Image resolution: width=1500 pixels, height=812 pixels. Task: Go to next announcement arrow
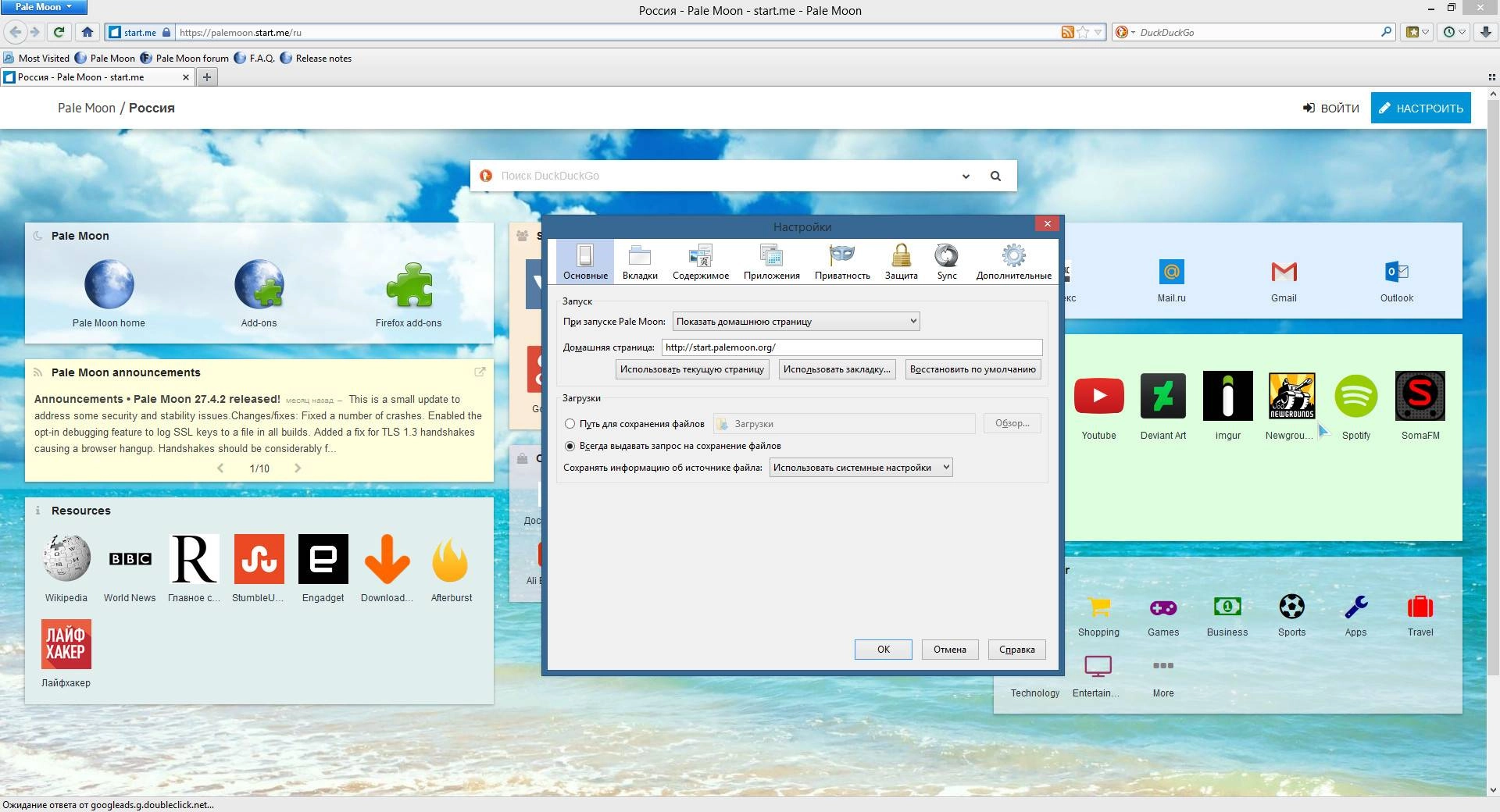click(298, 468)
